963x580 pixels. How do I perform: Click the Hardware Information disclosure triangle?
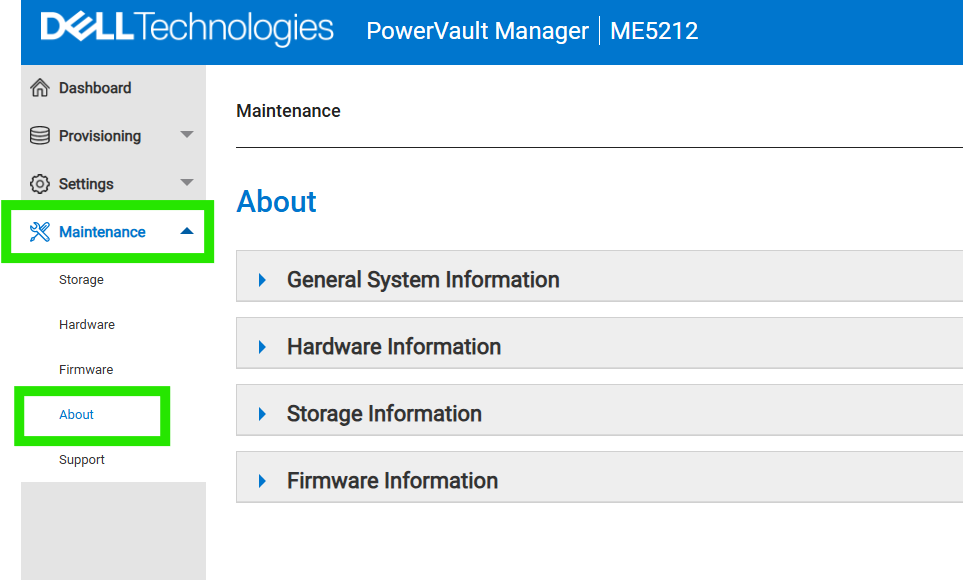pos(263,346)
